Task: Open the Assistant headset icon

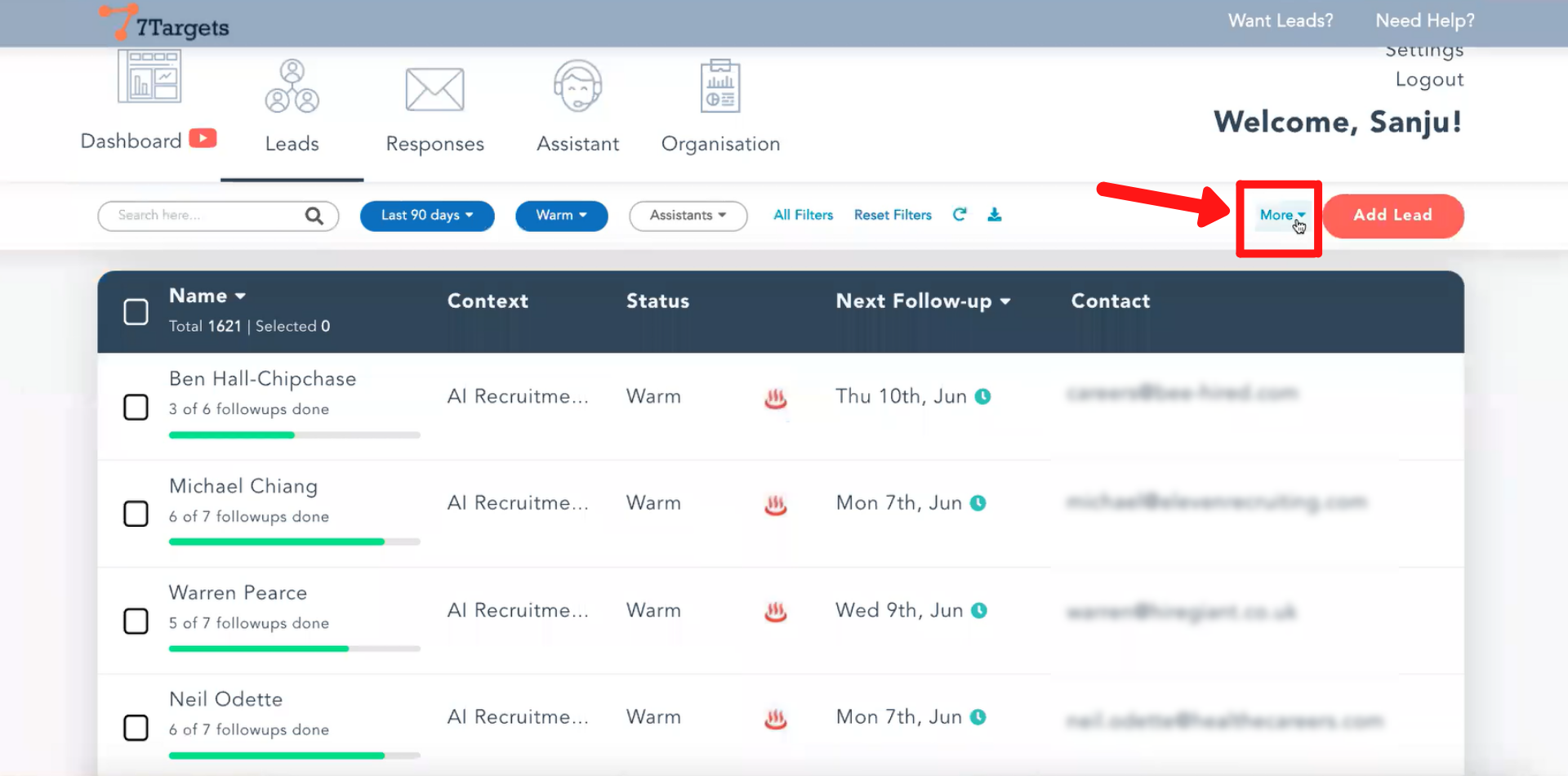Action: (x=577, y=87)
